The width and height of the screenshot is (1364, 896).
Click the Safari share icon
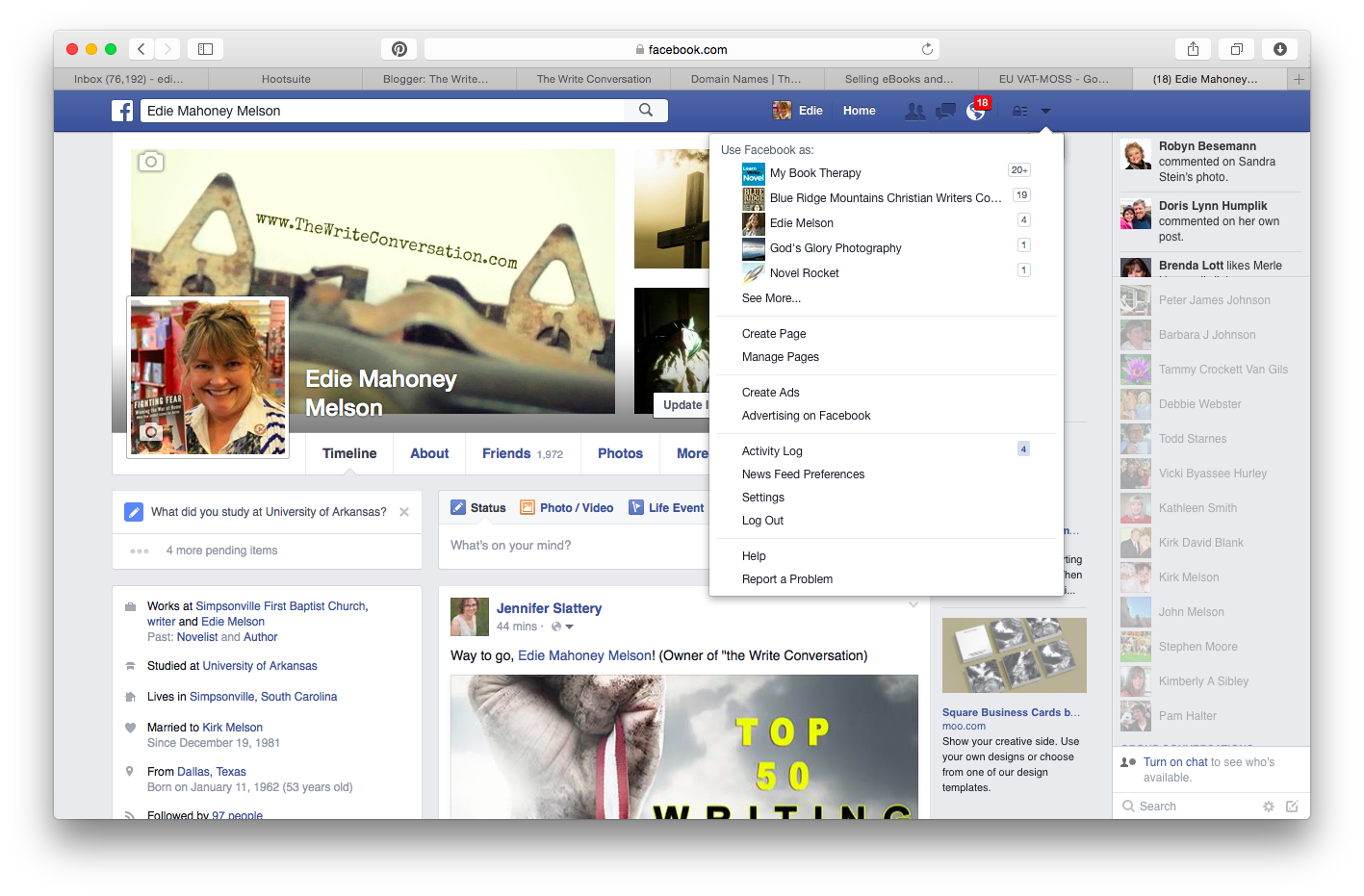tap(1193, 49)
